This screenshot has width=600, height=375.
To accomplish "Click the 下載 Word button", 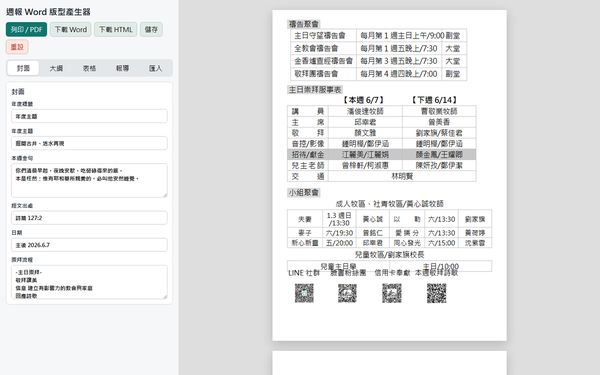I will point(70,29).
